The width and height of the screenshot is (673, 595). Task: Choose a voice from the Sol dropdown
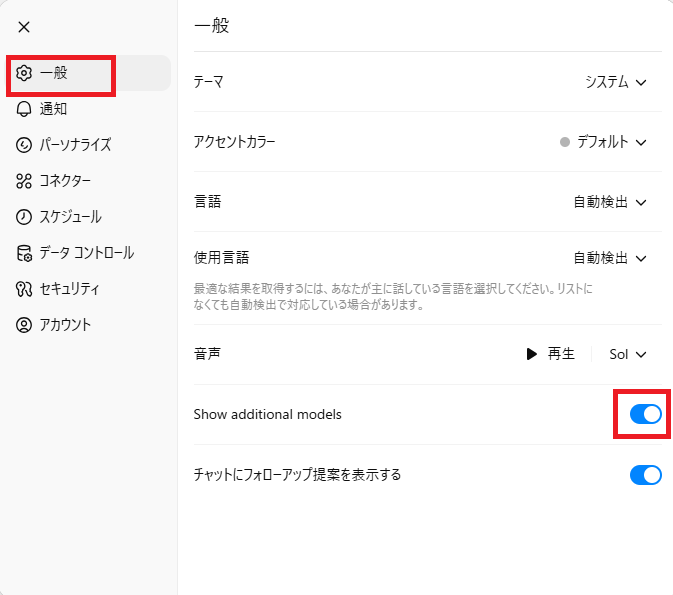(628, 354)
